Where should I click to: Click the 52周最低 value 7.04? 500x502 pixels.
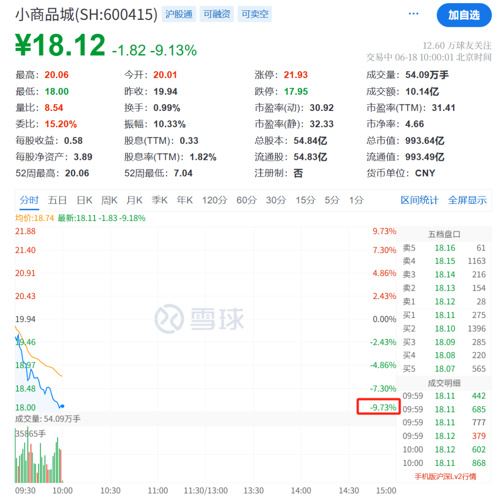pos(183,173)
